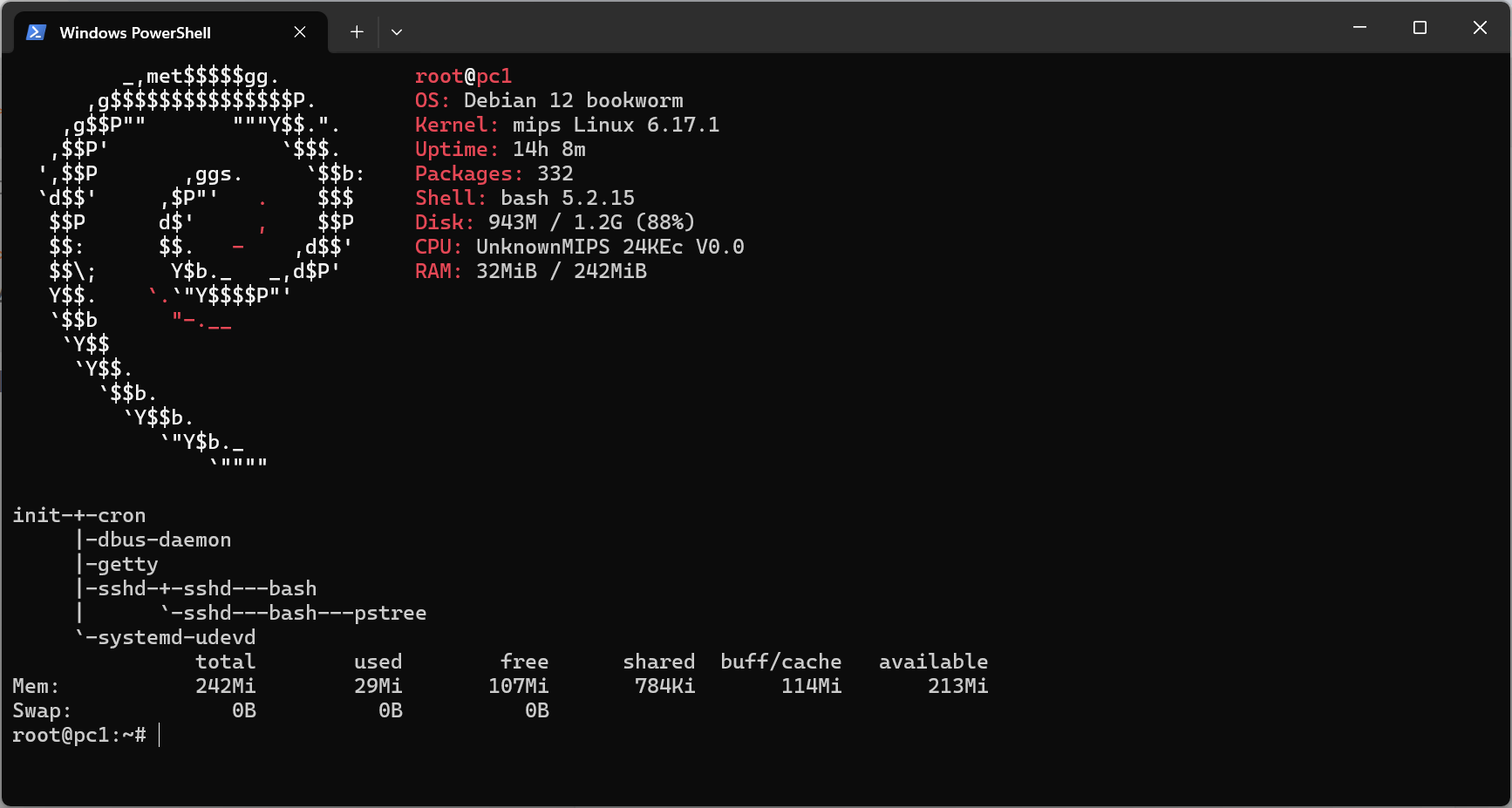Click the 'total' column header
Screen dimensions: 1512x808
click(226, 662)
